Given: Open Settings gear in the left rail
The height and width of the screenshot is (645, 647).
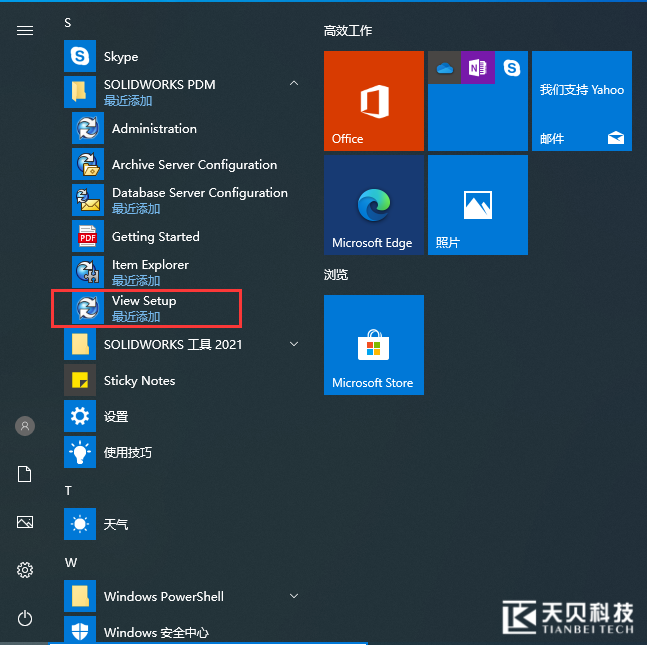Looking at the screenshot, I should tap(25, 570).
